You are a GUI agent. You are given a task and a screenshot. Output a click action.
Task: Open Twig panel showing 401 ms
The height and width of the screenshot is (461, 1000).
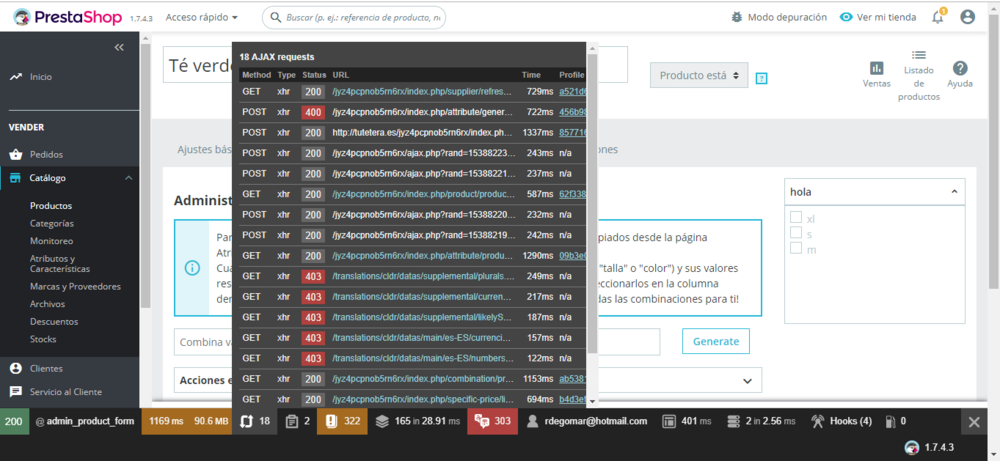[686, 421]
